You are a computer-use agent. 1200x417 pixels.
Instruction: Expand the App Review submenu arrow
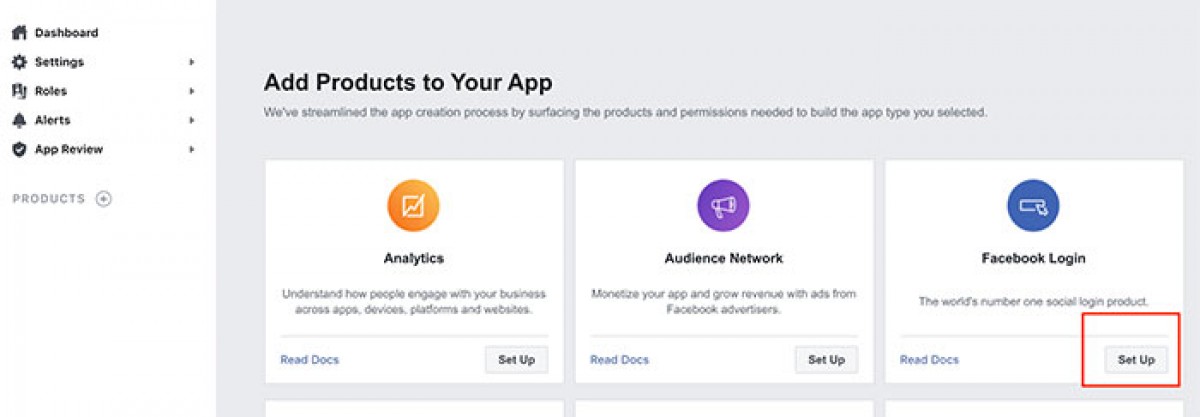point(191,149)
